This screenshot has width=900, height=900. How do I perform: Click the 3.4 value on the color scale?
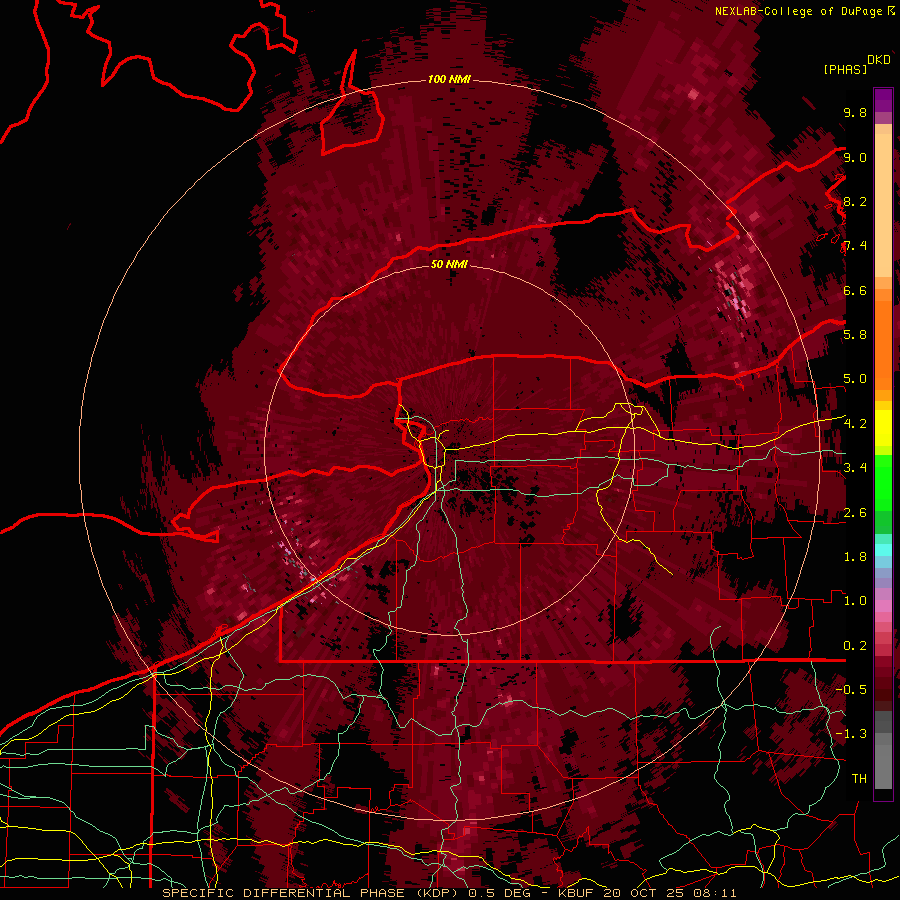point(855,468)
